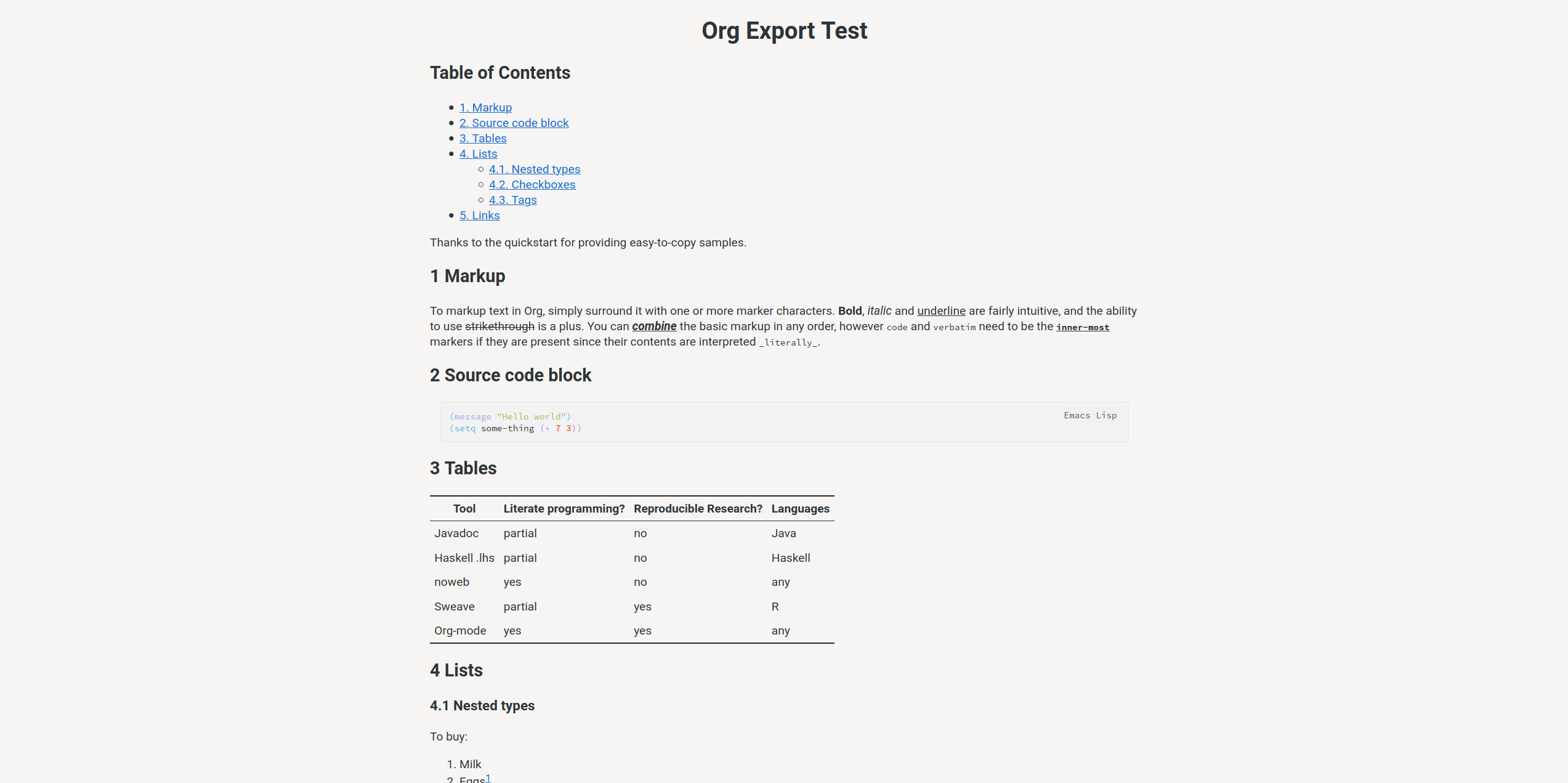The width and height of the screenshot is (1568, 783).
Task: Click the 'Emacs Lisp' language label
Action: (x=1089, y=416)
